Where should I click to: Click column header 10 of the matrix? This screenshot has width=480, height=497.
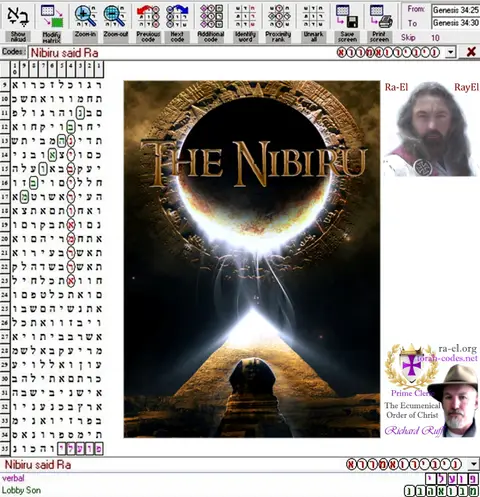pos(15,69)
